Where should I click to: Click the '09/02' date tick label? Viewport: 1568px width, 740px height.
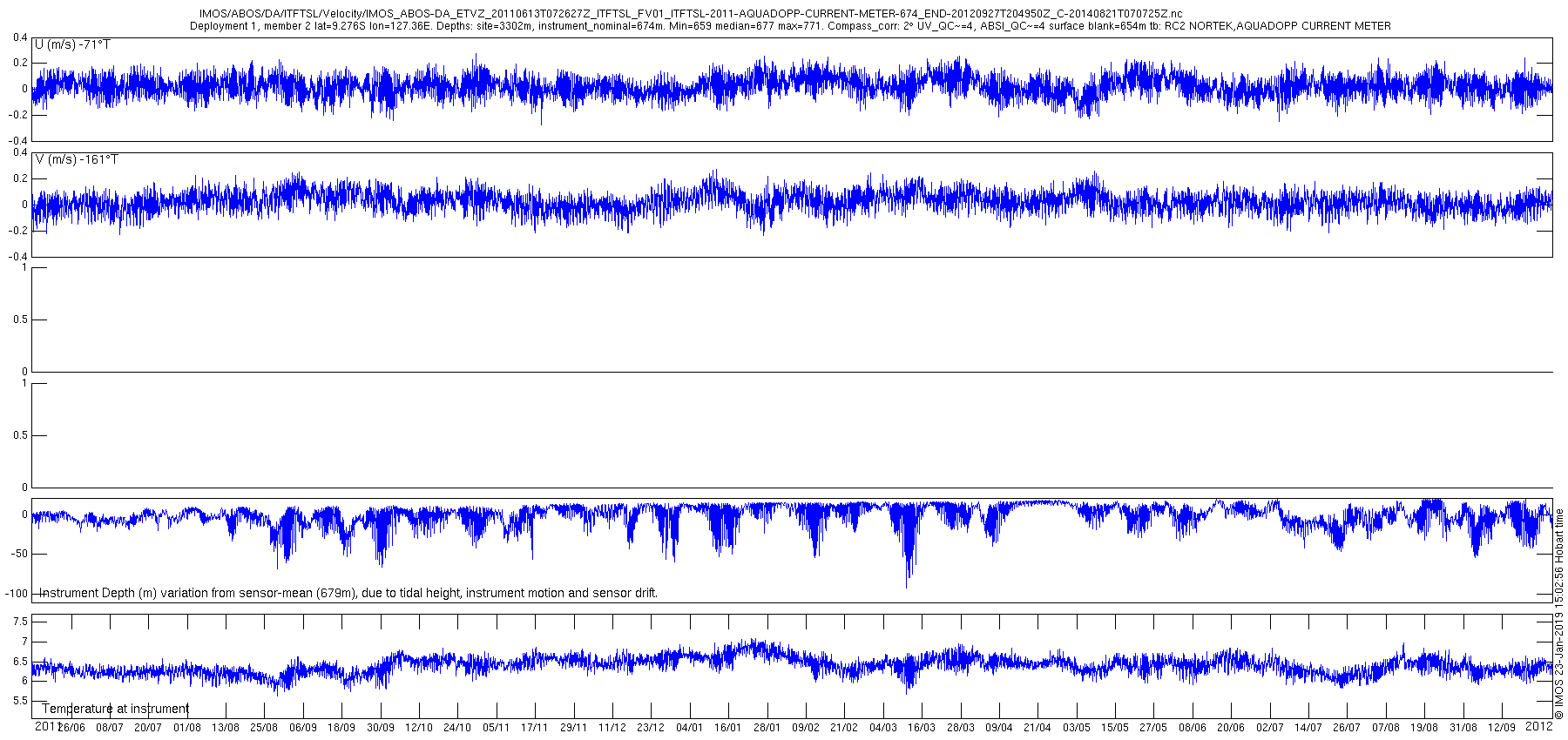tap(805, 728)
